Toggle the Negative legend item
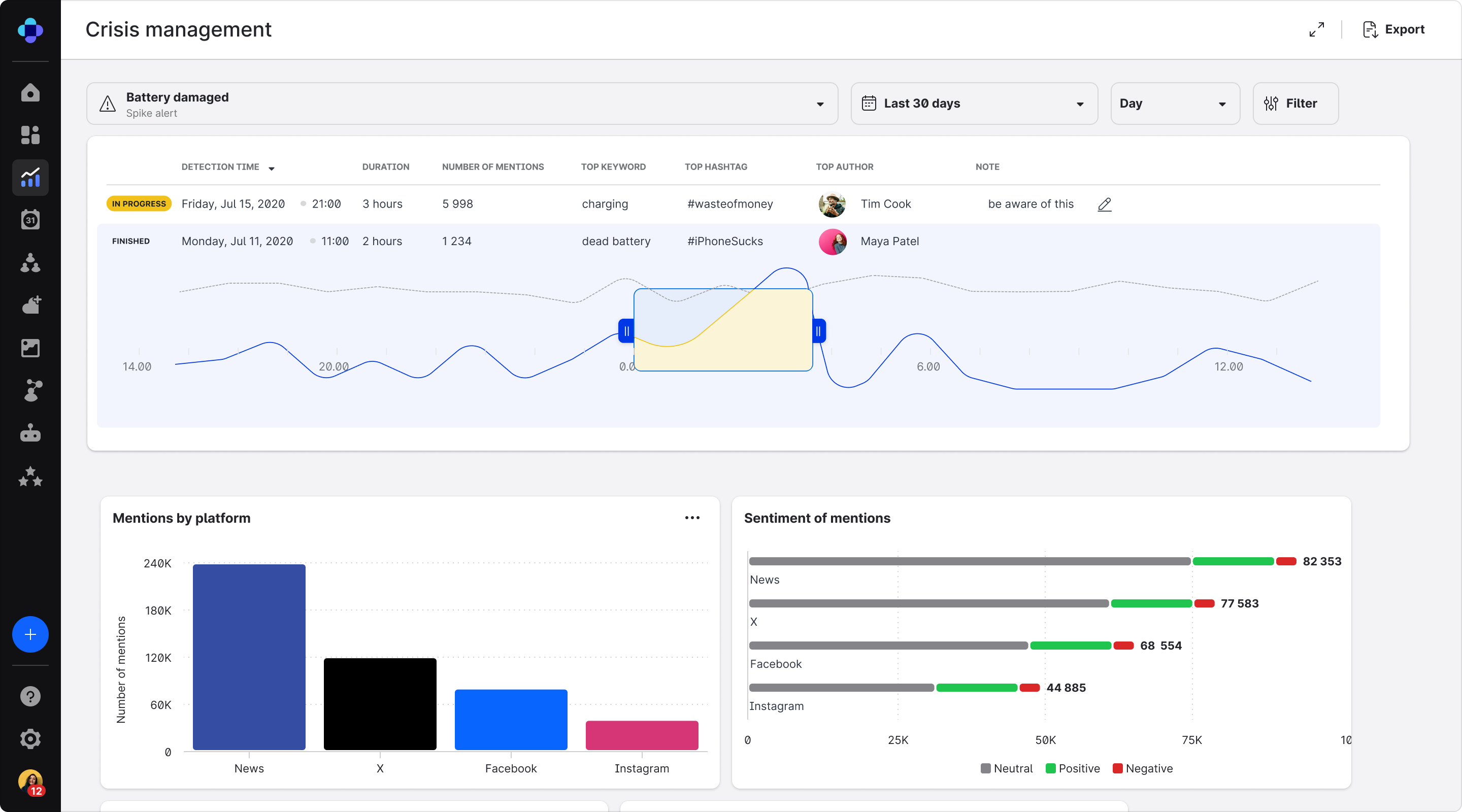This screenshot has width=1462, height=812. click(x=1143, y=768)
